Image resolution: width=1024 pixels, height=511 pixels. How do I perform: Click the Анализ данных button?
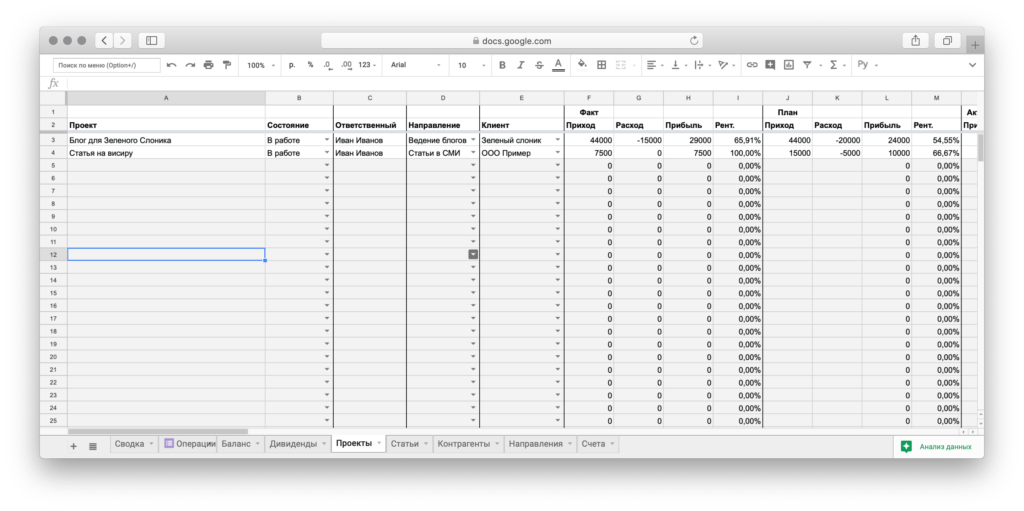(936, 447)
